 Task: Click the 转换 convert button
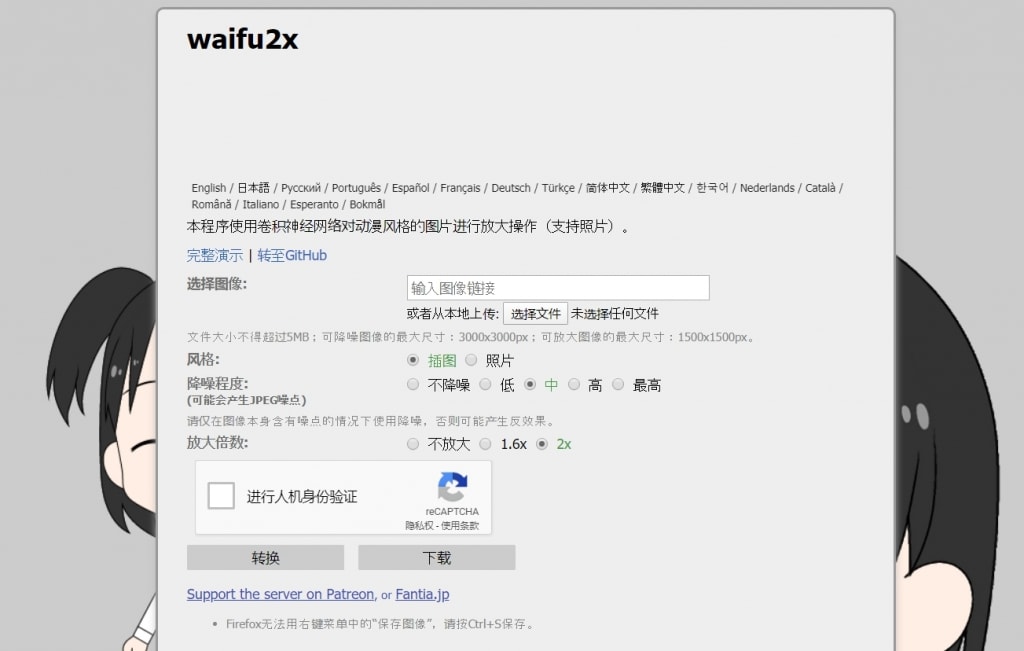coord(265,558)
